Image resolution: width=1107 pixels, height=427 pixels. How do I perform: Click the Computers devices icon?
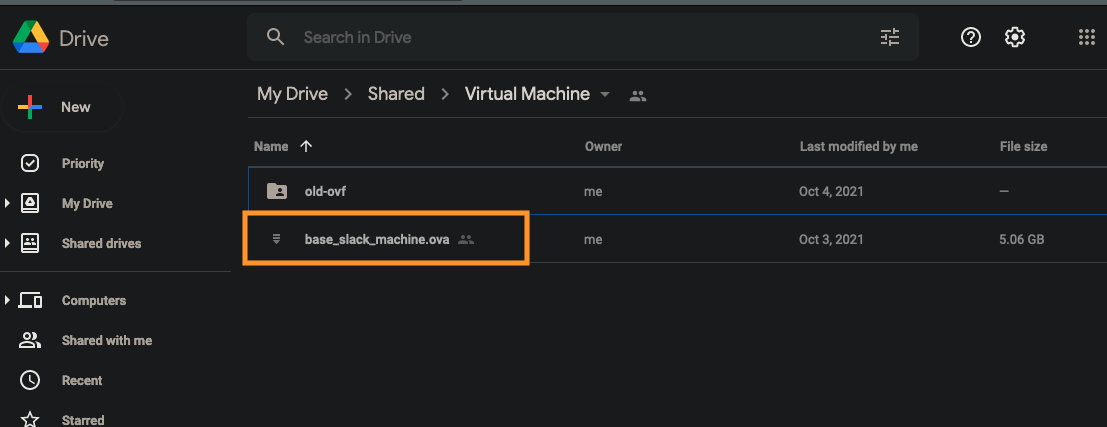coord(30,301)
